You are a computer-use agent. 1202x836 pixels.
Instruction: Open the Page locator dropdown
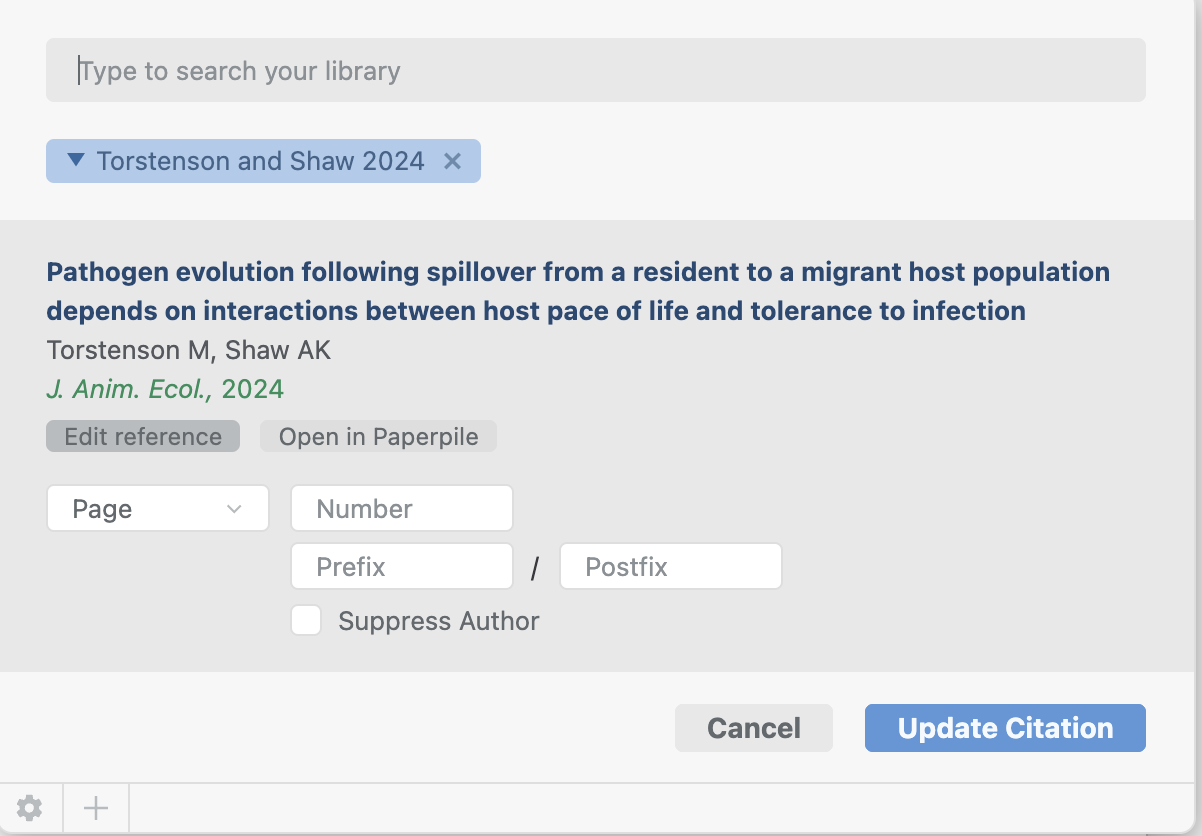point(158,508)
